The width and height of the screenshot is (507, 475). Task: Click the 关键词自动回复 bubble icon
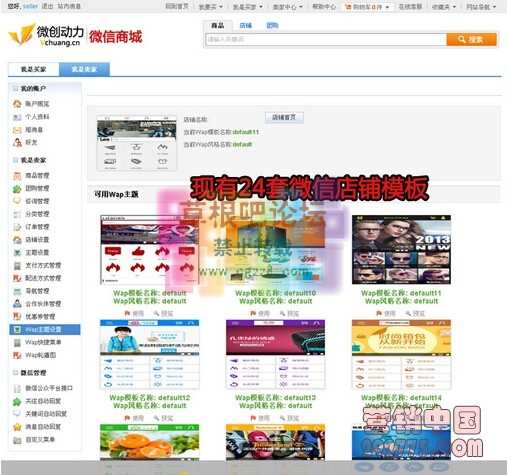[17, 414]
